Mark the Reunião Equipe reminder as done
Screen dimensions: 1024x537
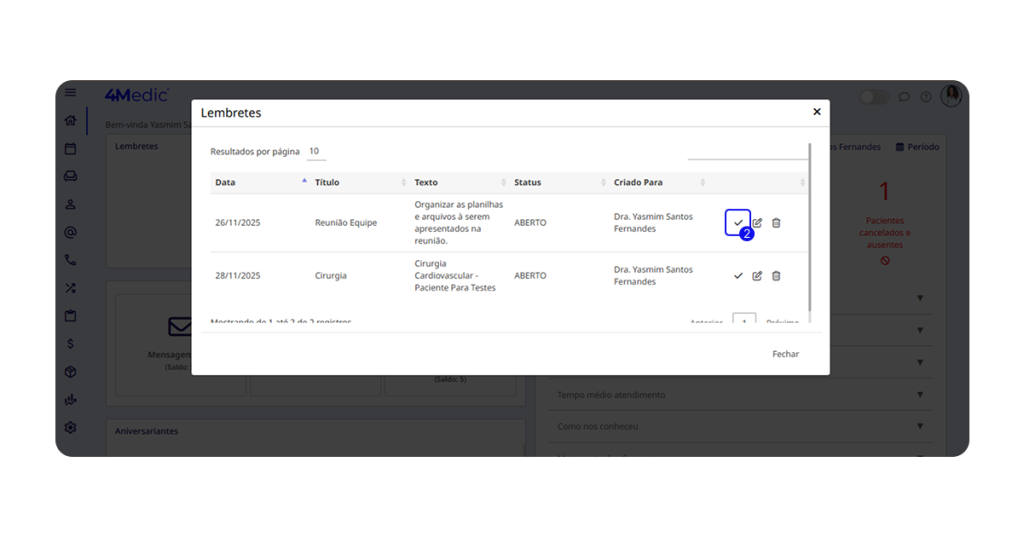coord(738,223)
